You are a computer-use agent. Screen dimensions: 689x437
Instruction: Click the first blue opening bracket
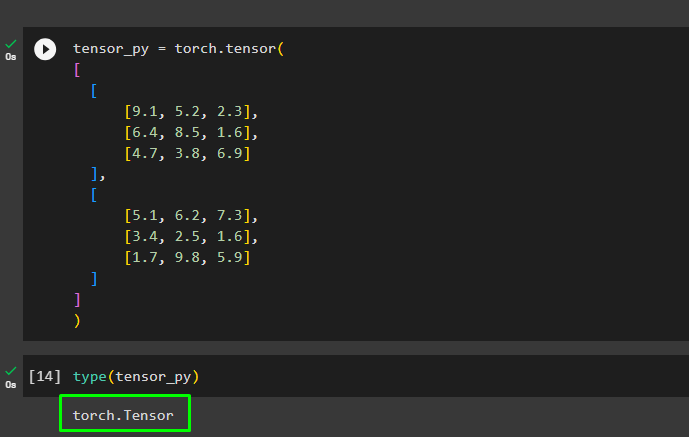point(94,91)
